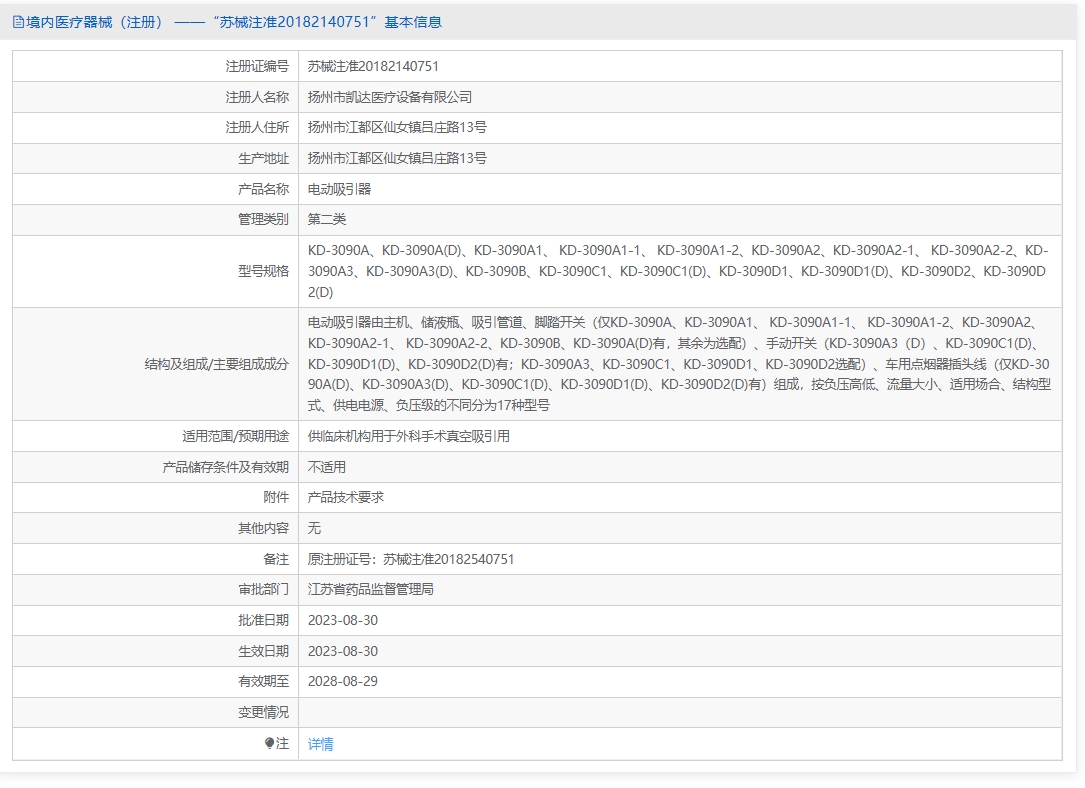
Task: Click the 有效期至 label
Action: click(x=263, y=681)
